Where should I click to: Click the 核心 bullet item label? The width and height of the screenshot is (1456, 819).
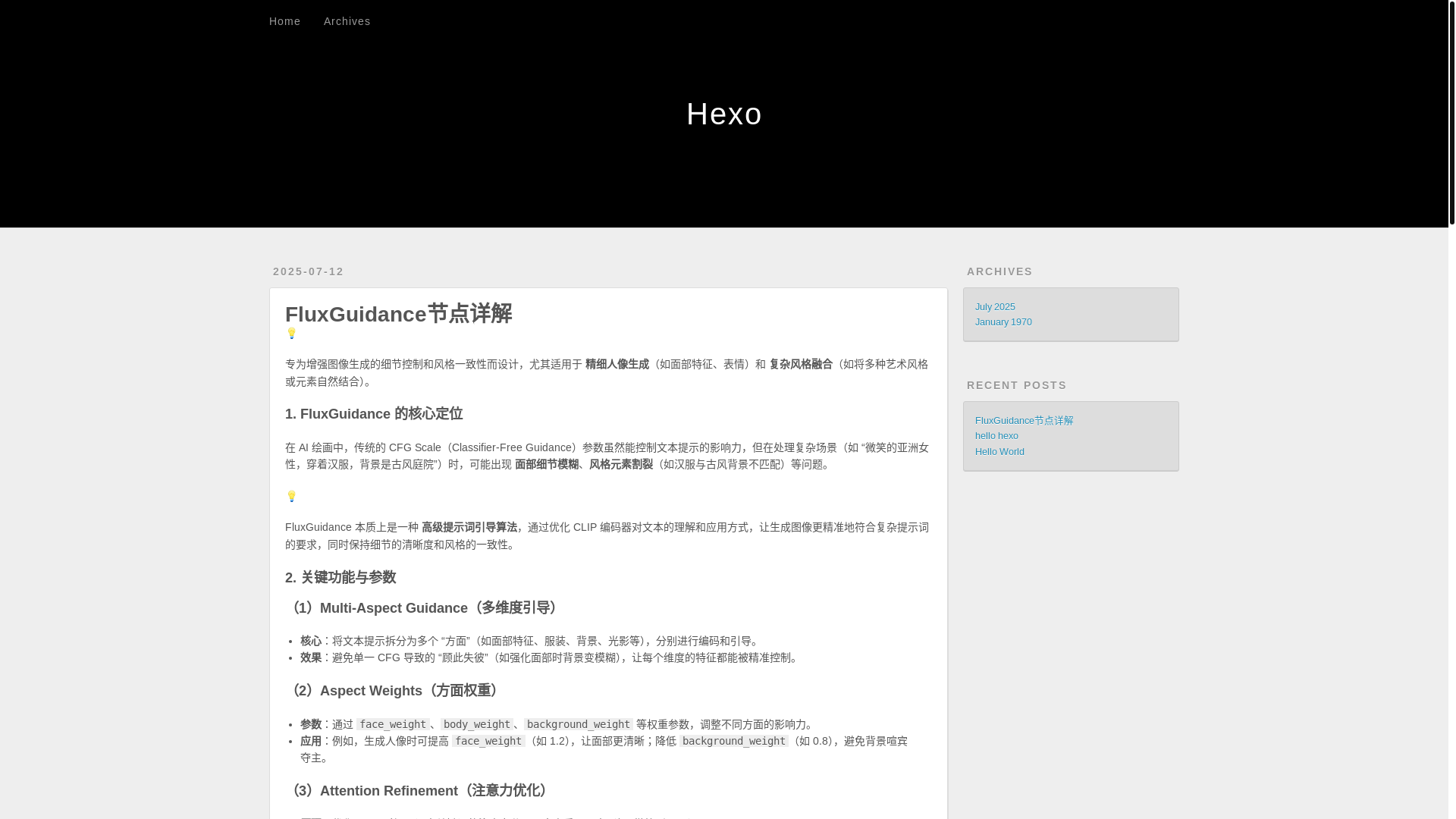(311, 642)
